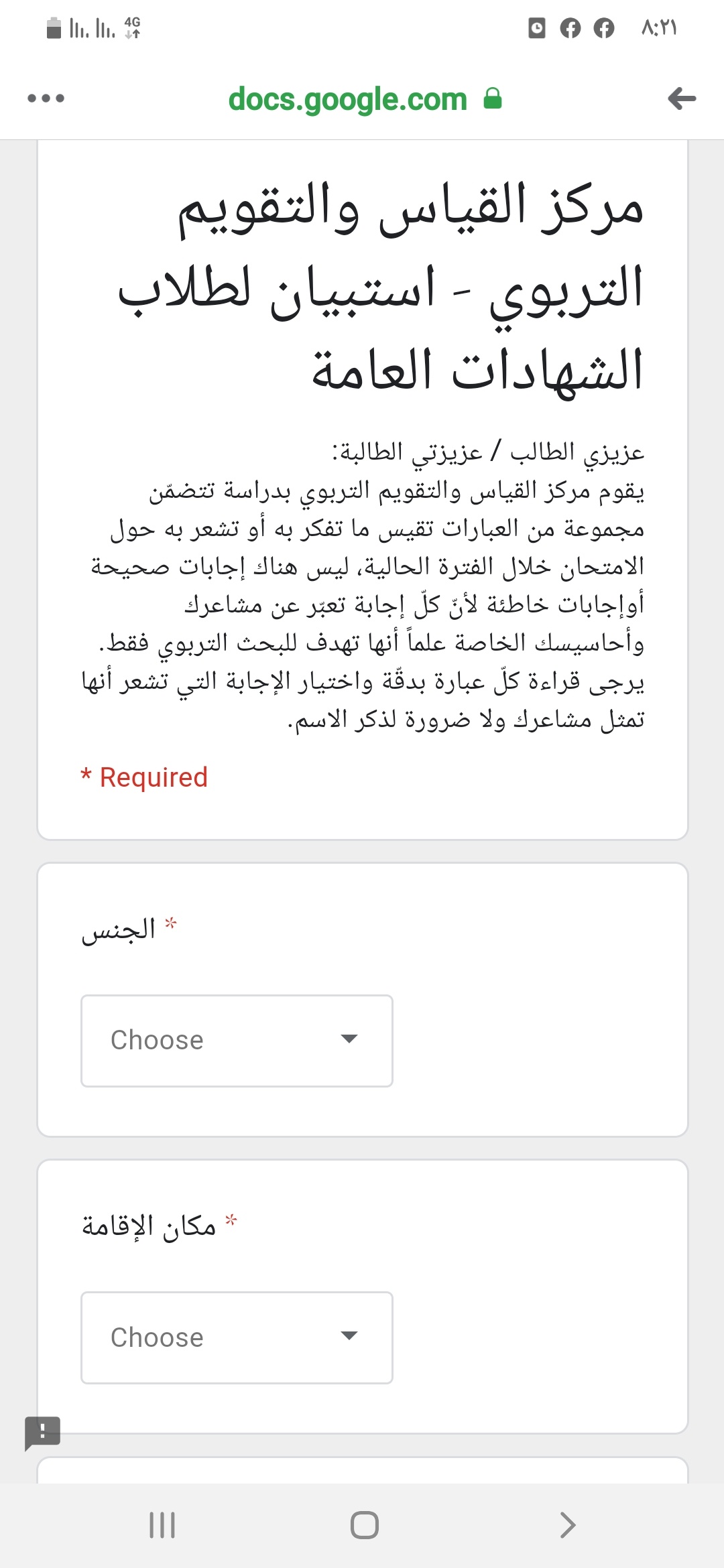The width and height of the screenshot is (724, 1568).
Task: Tap the Android back chevron
Action: point(568,1525)
